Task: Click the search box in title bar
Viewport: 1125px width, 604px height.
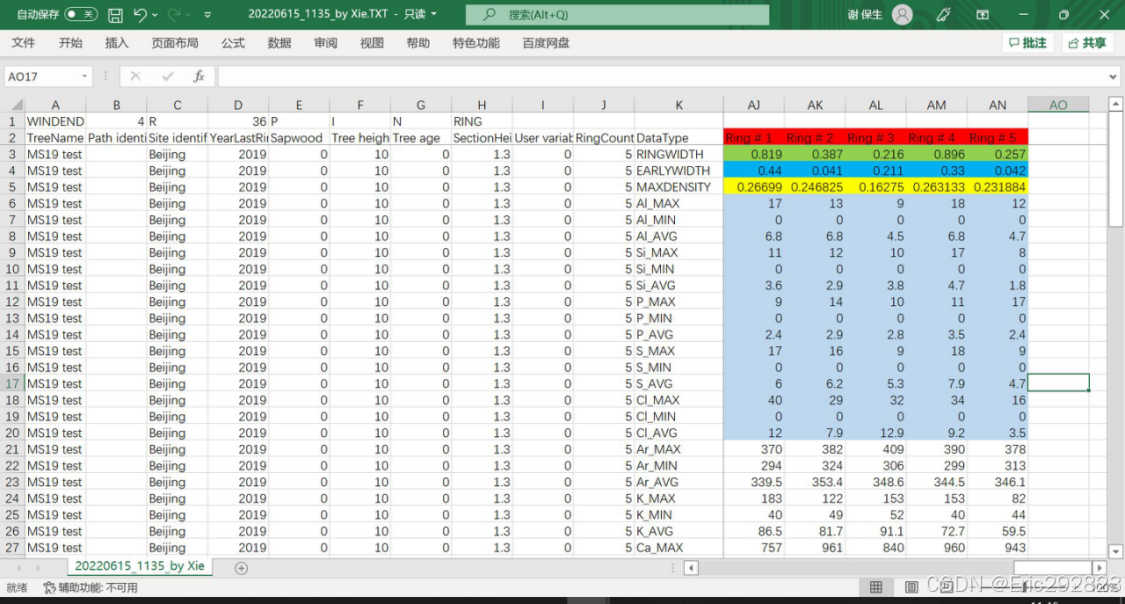Action: [x=617, y=14]
